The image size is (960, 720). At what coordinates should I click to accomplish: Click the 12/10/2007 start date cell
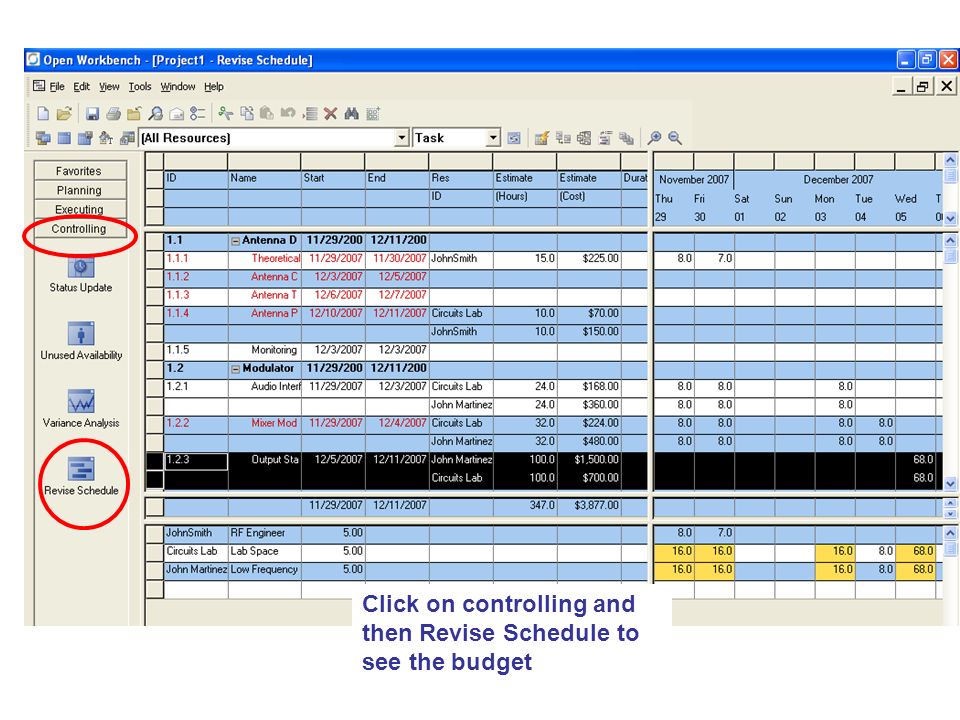pyautogui.click(x=333, y=313)
